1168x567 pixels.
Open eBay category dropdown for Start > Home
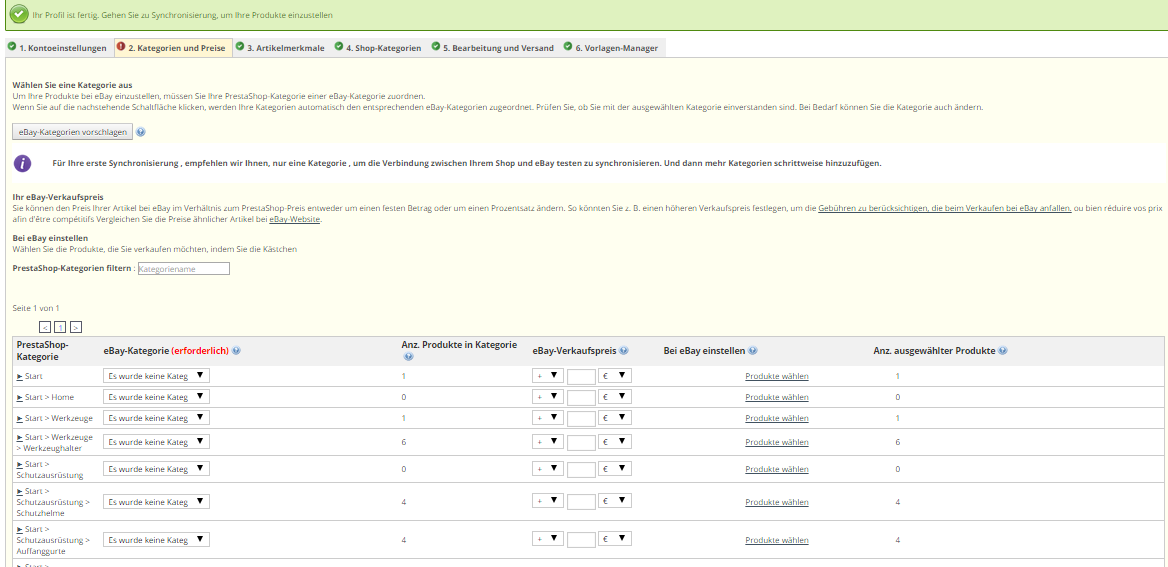156,397
